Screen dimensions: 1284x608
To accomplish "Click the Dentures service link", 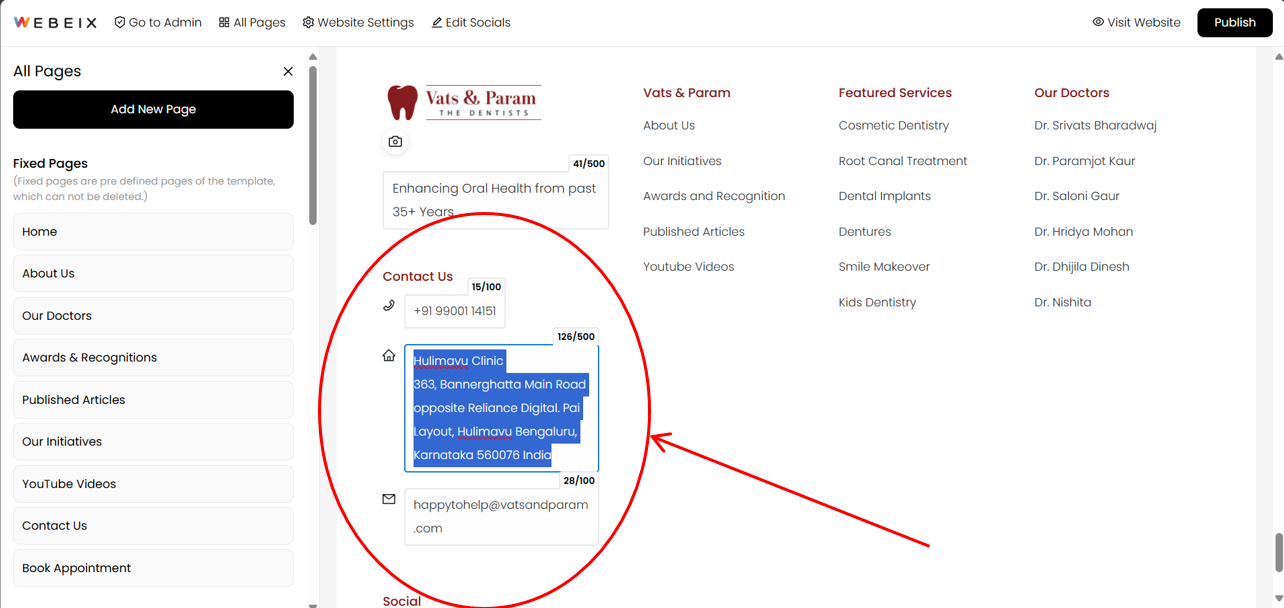I will point(865,231).
